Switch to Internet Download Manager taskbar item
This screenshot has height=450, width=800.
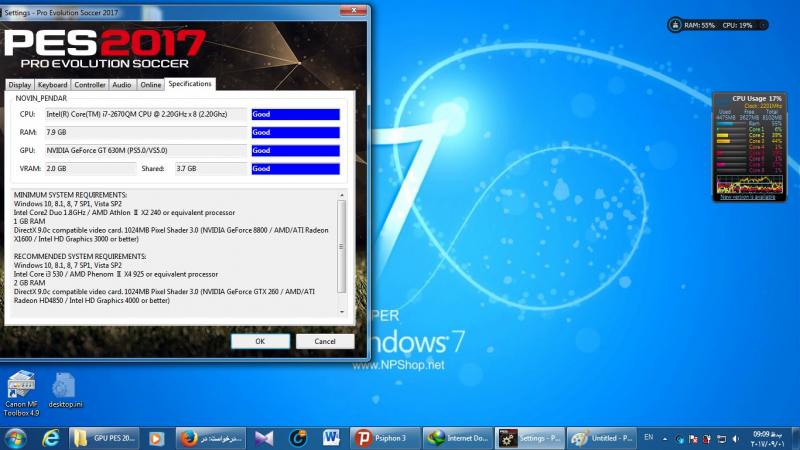(x=458, y=438)
